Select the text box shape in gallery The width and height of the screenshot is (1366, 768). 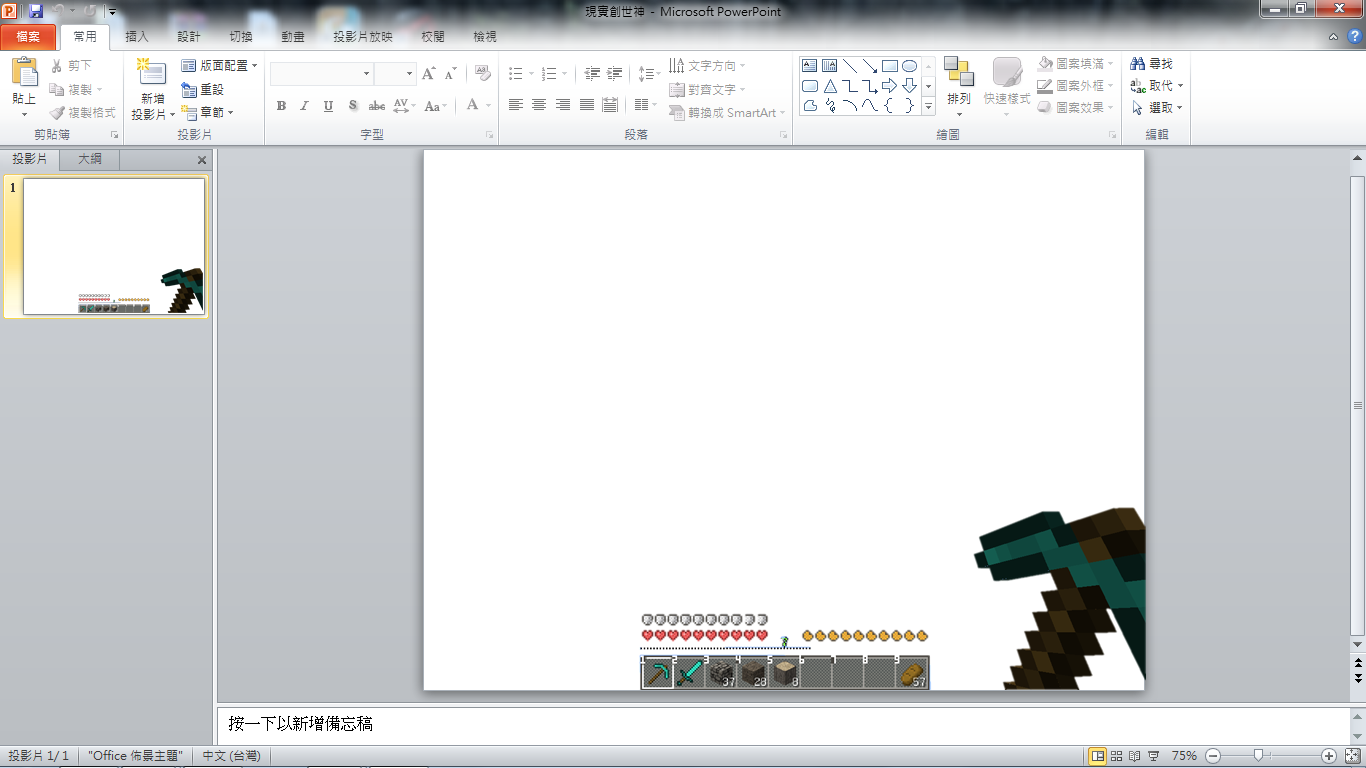click(810, 66)
